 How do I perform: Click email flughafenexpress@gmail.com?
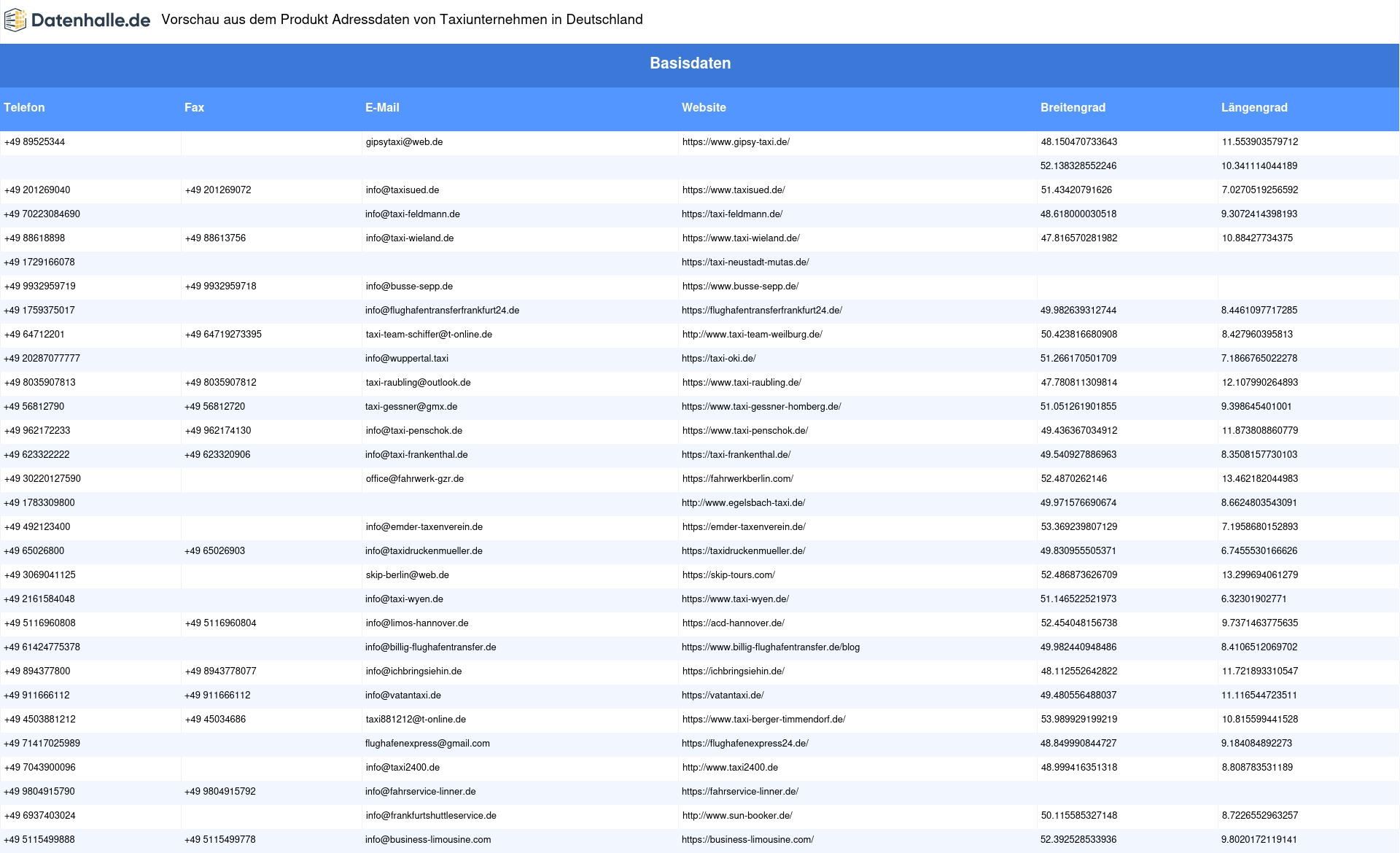pyautogui.click(x=427, y=744)
